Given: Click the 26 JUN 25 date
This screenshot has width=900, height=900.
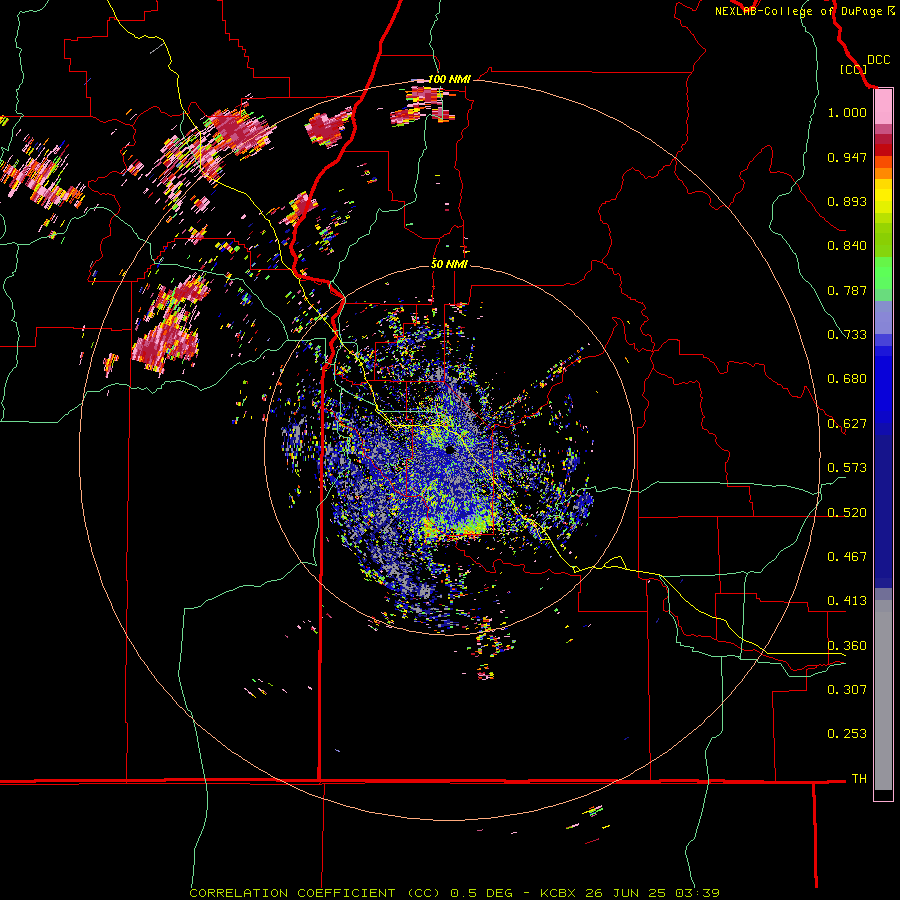Looking at the screenshot, I should (626, 893).
